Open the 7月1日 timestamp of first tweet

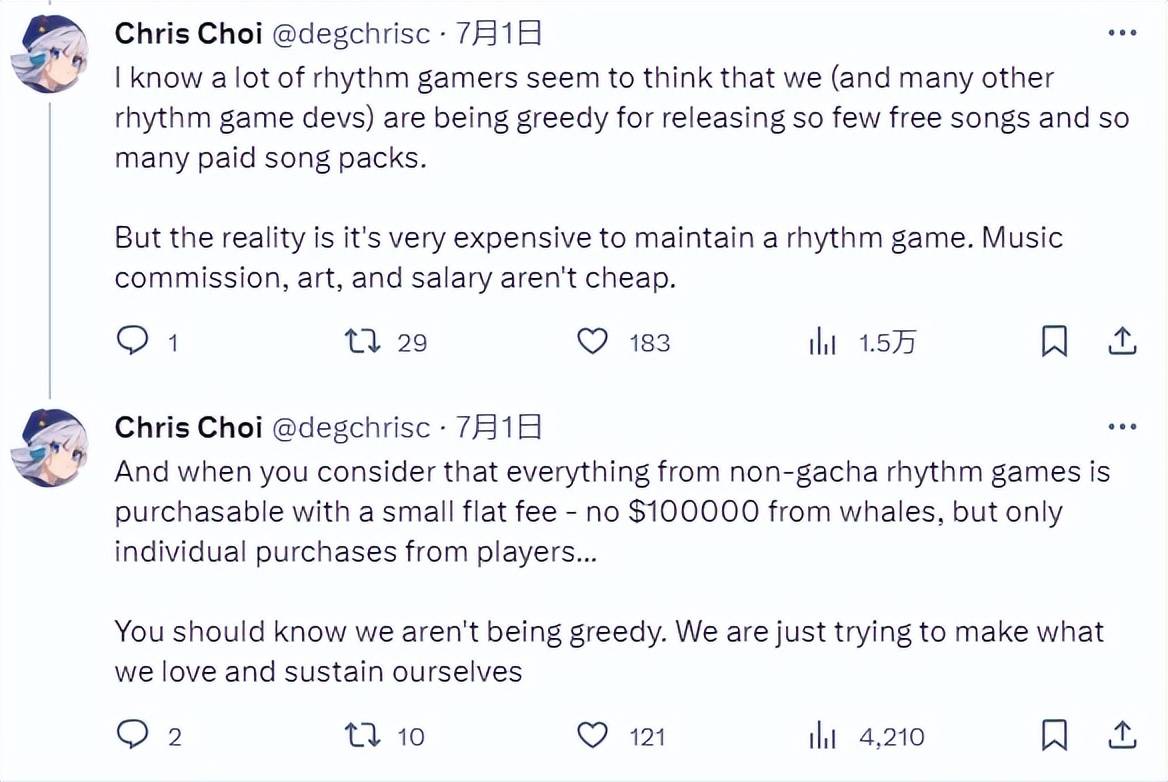[499, 33]
